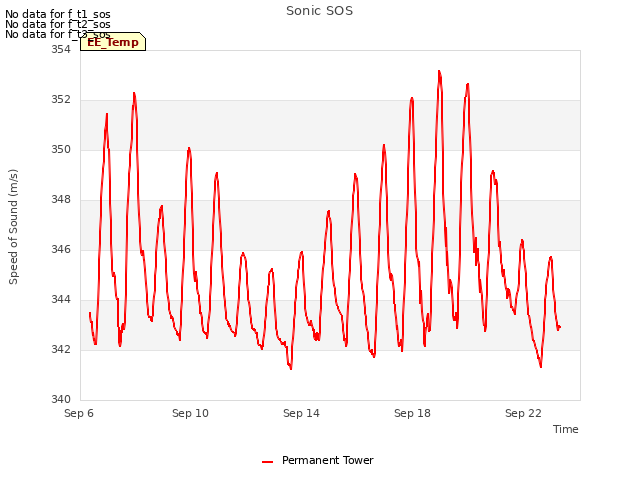
Task: Click the Time axis label
Action: click(x=565, y=429)
